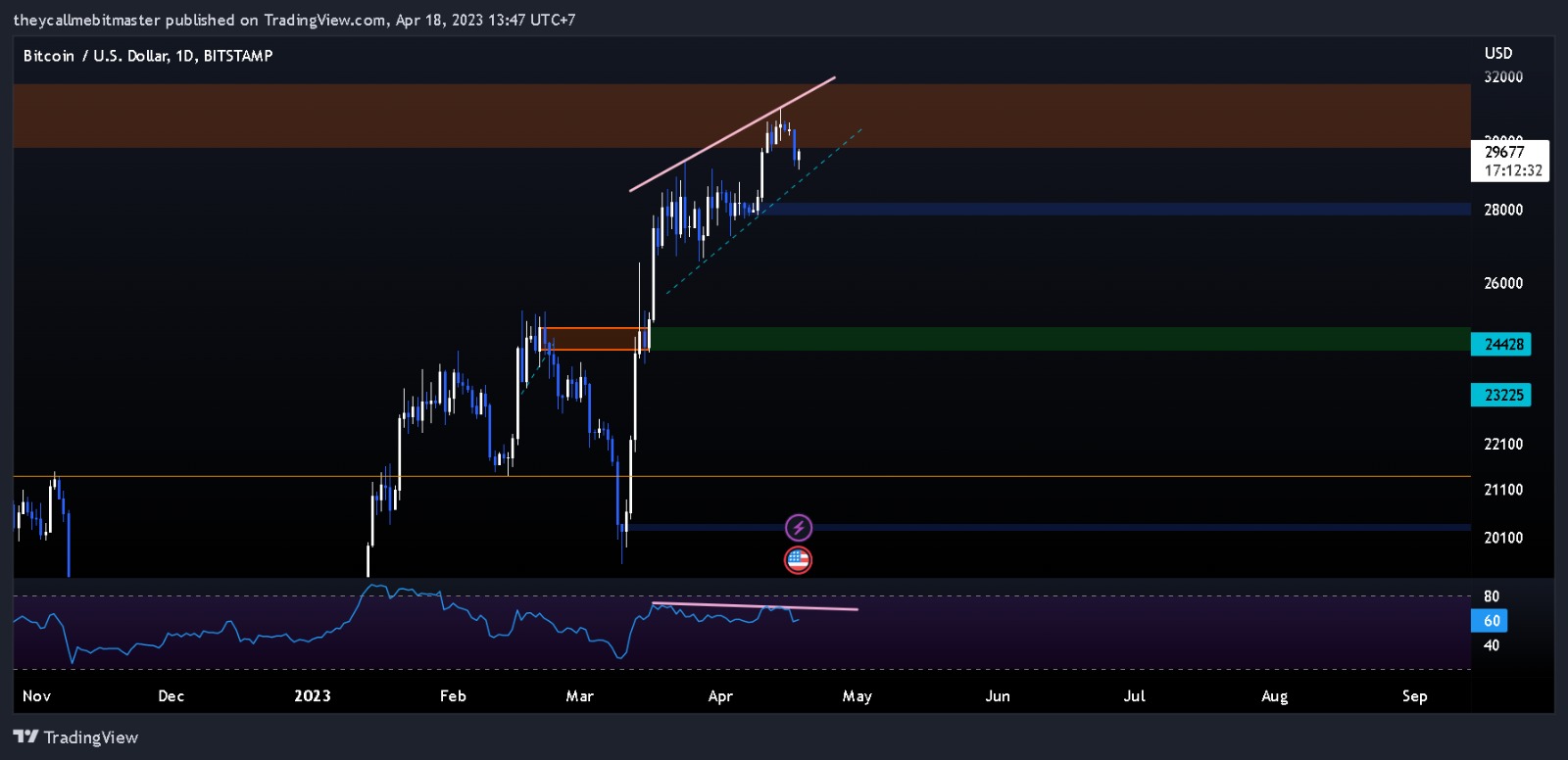The height and width of the screenshot is (760, 1568).
Task: Select the green support zone rectangle
Action: (1059, 339)
